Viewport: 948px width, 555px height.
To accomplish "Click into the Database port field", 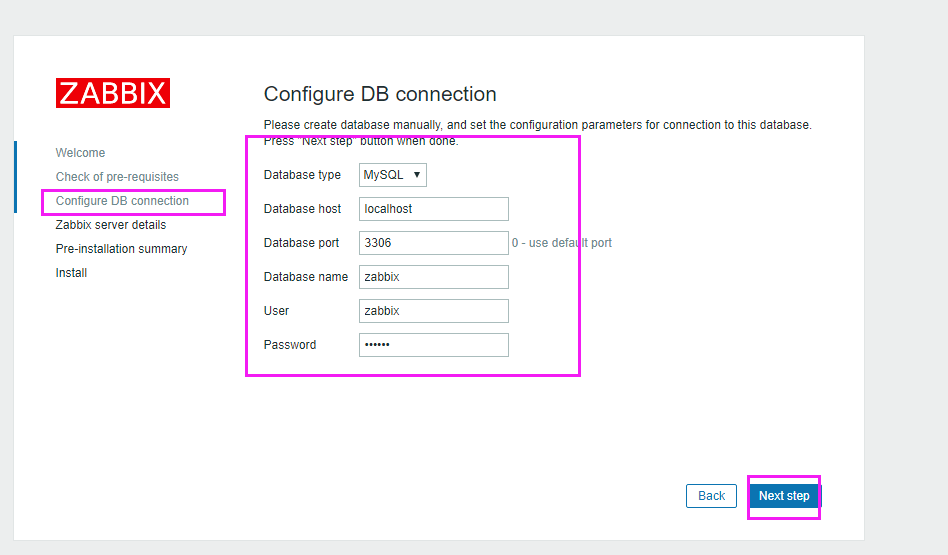I will pyautogui.click(x=434, y=243).
